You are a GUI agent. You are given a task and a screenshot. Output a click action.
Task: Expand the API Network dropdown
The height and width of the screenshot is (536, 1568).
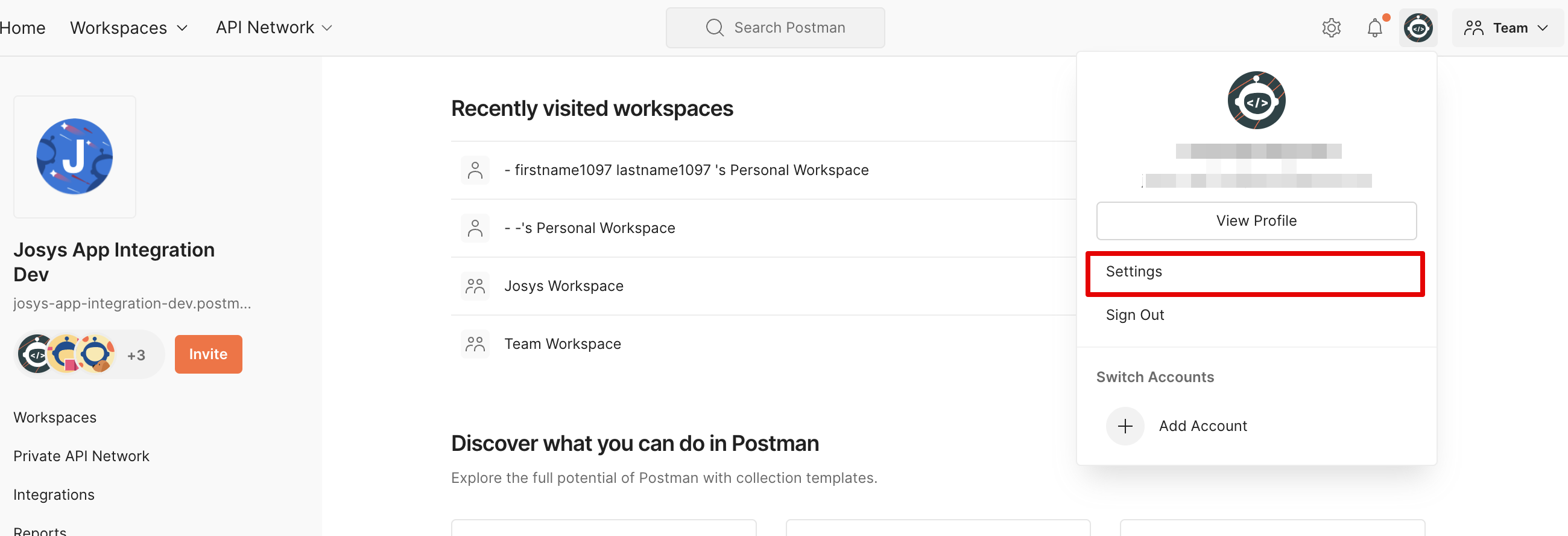[x=274, y=28]
